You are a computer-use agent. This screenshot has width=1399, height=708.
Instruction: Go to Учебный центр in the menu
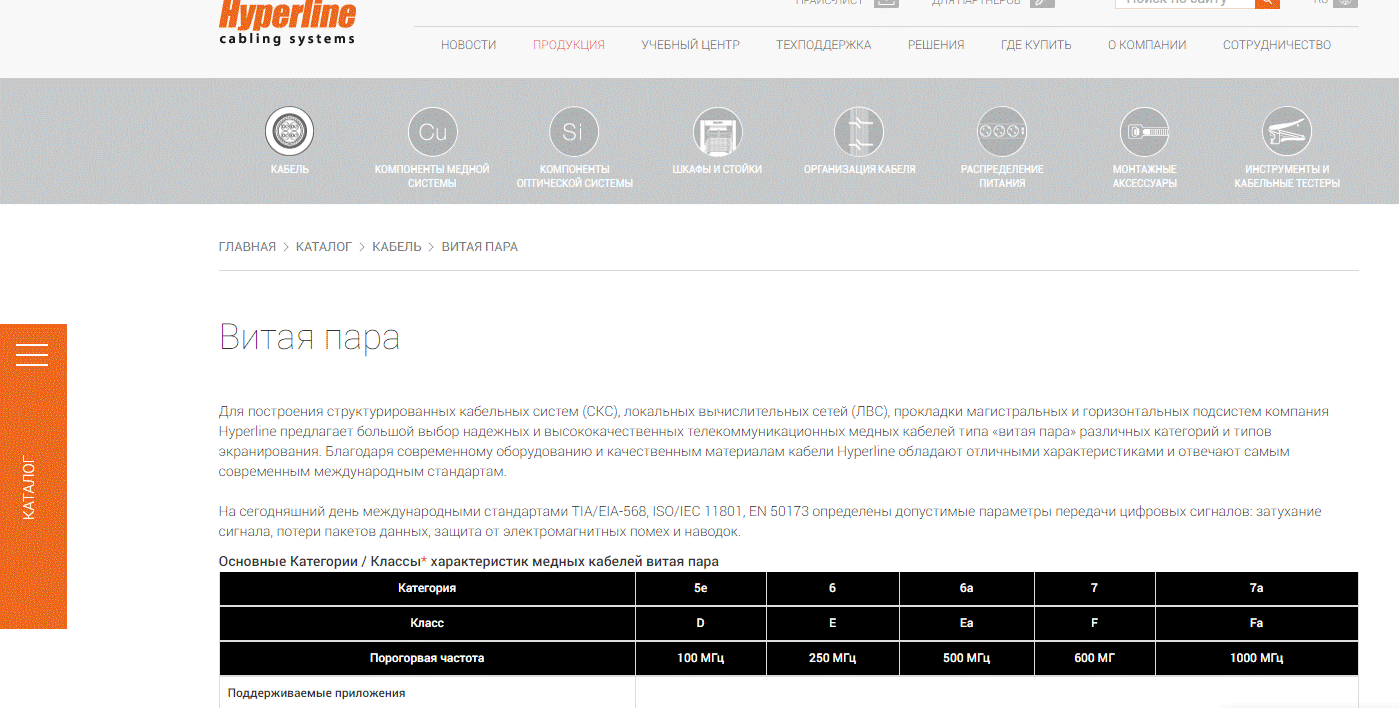point(691,45)
